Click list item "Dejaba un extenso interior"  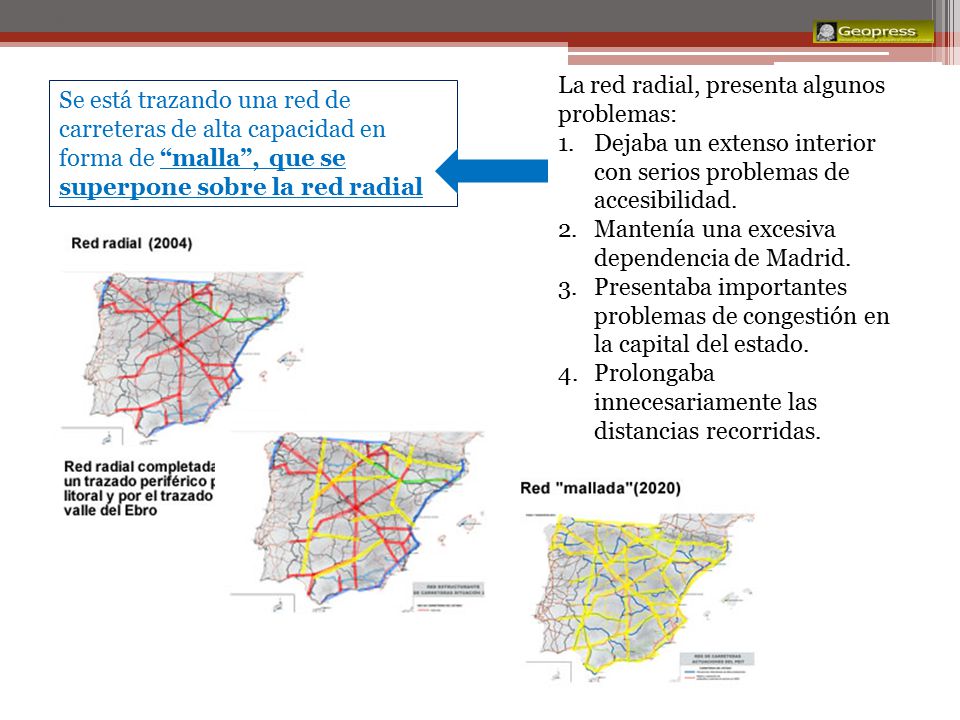tap(735, 143)
